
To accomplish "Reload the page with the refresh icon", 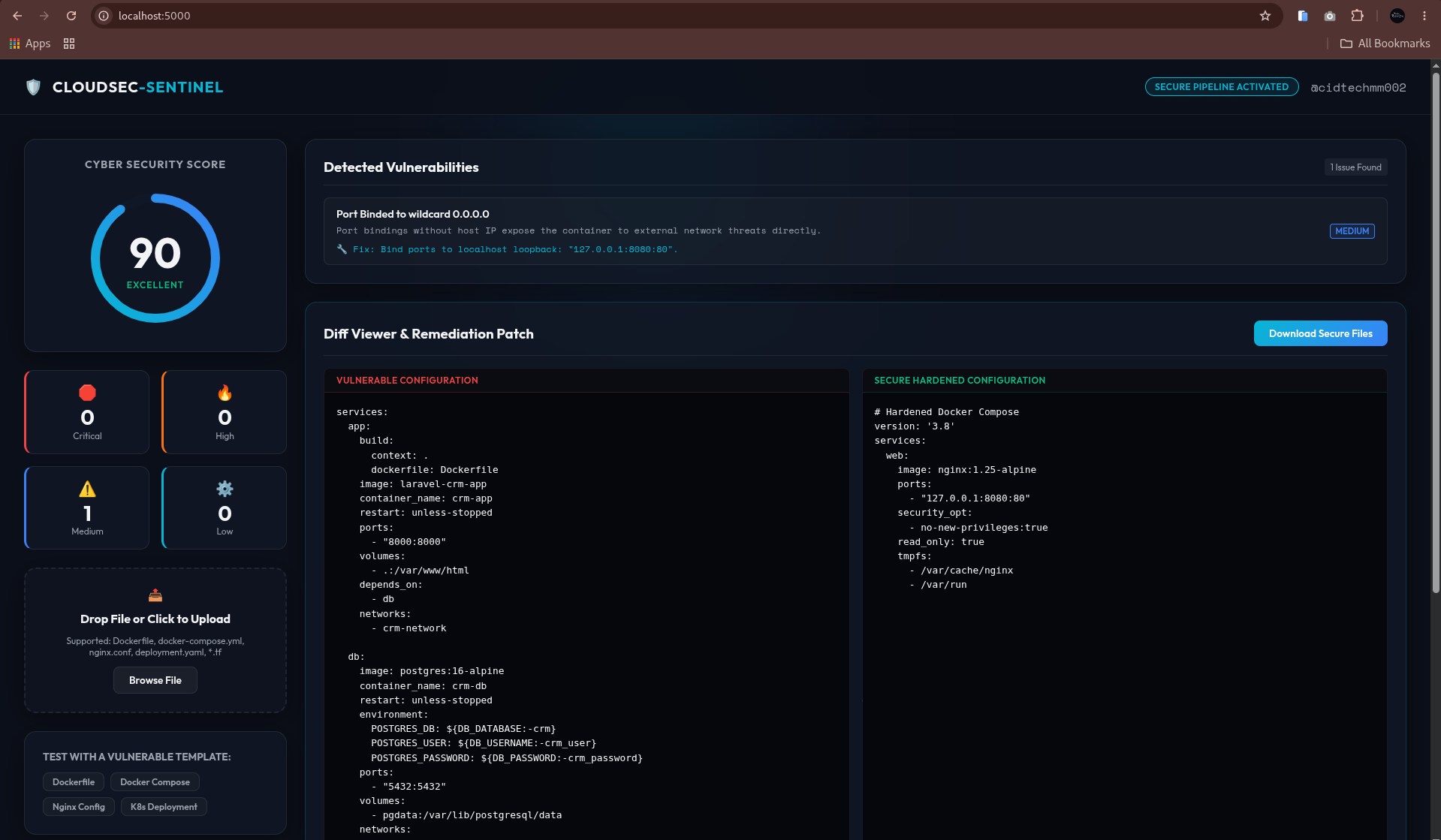I will point(71,16).
